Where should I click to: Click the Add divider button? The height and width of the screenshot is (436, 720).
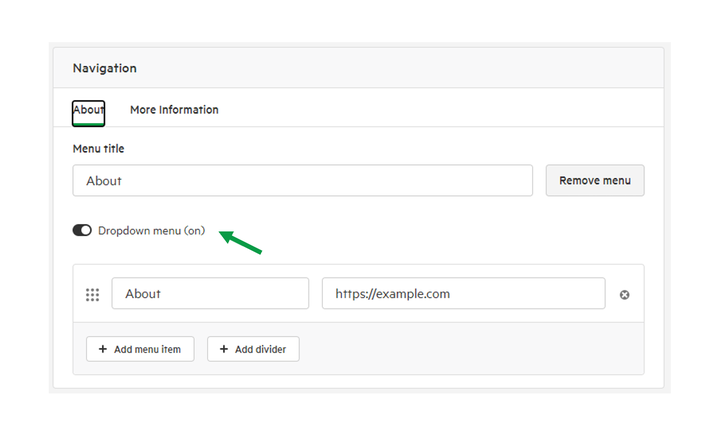253,349
